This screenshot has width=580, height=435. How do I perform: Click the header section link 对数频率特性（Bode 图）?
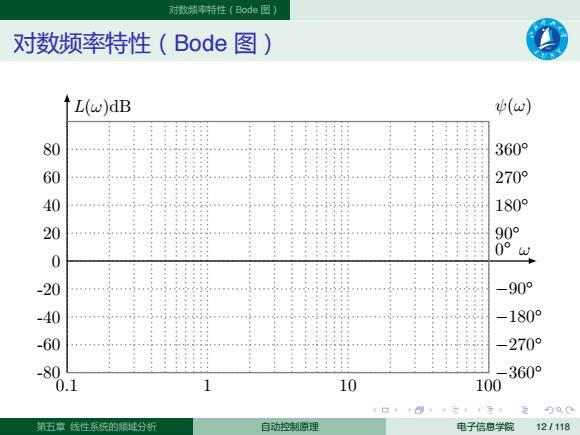pyautogui.click(x=223, y=10)
